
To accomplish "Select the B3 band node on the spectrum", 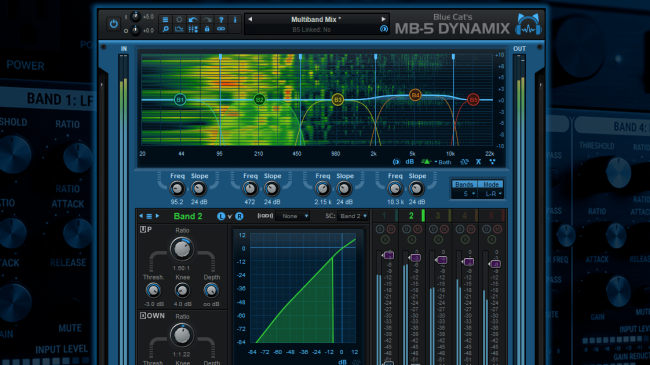I will click(338, 100).
